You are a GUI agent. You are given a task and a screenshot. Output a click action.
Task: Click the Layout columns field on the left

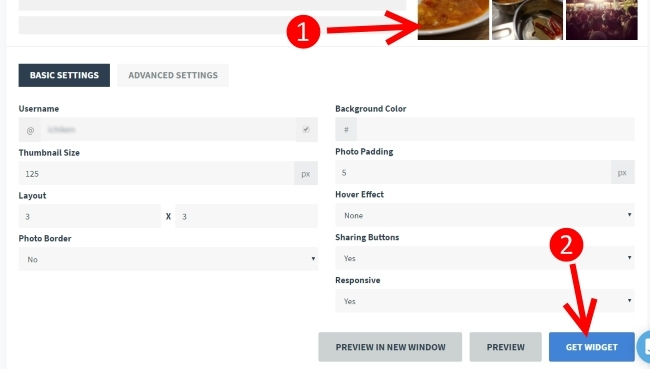[90, 216]
